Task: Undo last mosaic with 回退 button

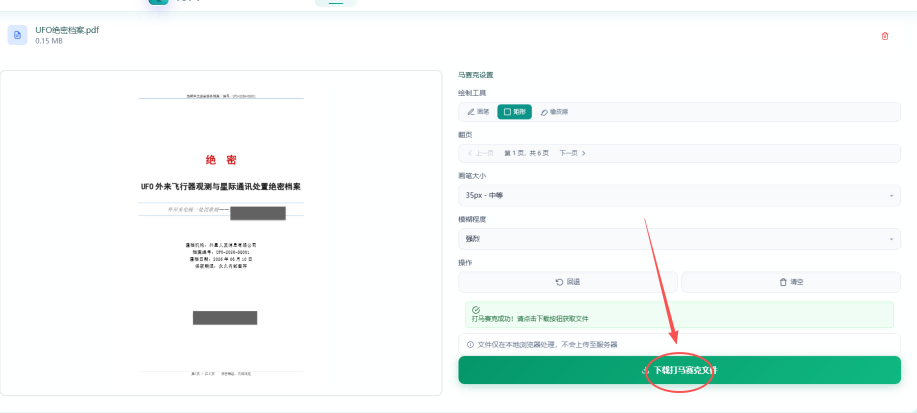Action: point(567,282)
